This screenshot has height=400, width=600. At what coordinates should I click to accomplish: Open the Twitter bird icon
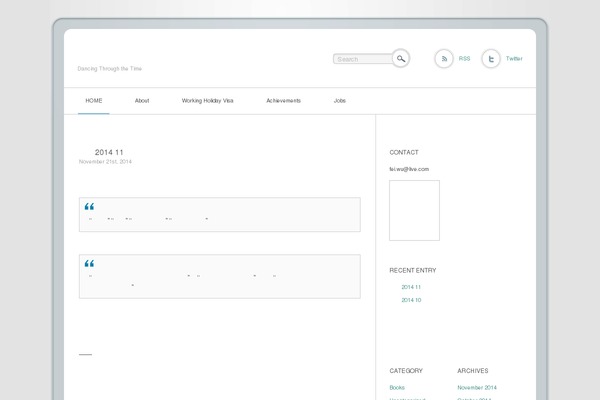coord(491,59)
